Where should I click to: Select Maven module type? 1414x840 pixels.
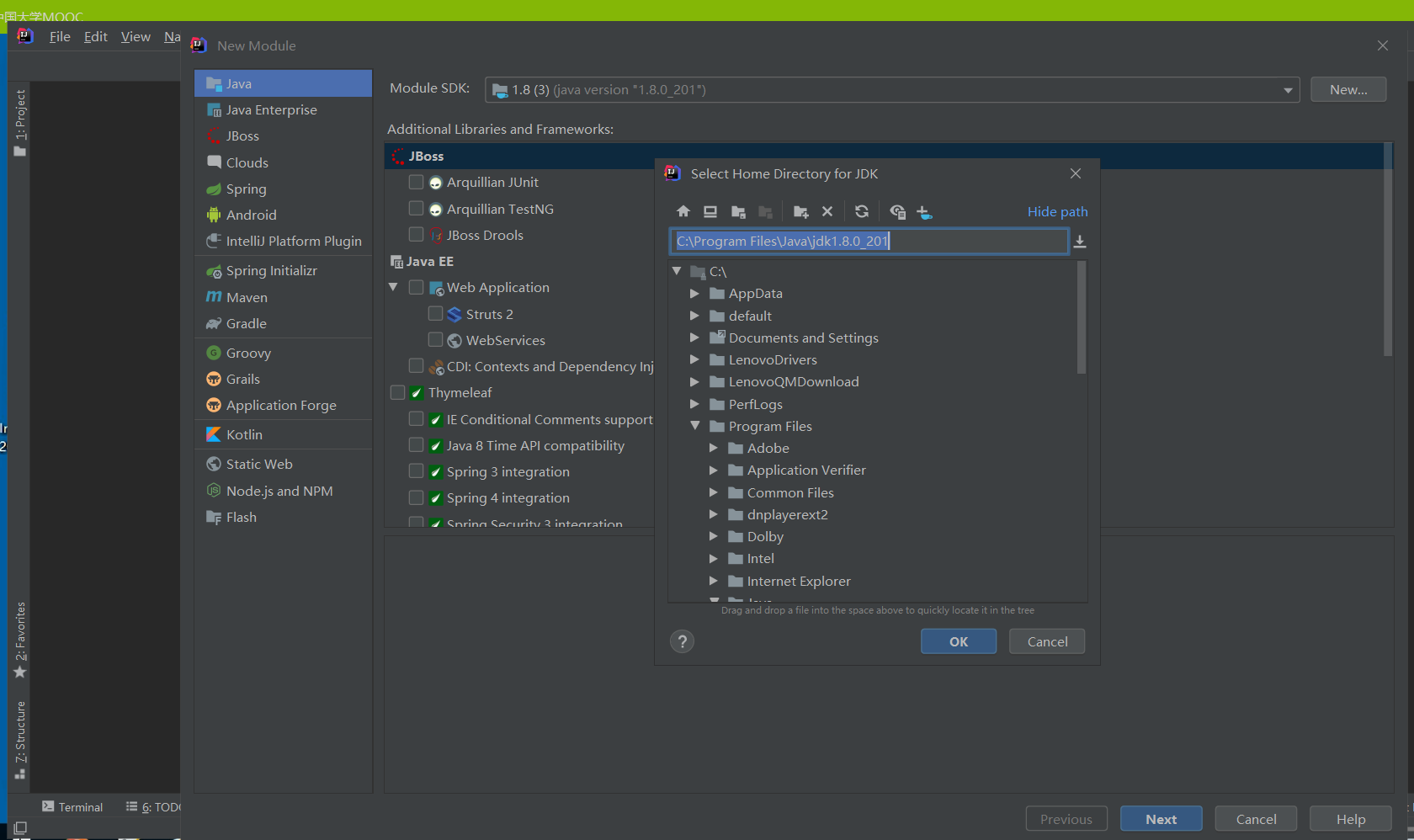click(x=283, y=297)
